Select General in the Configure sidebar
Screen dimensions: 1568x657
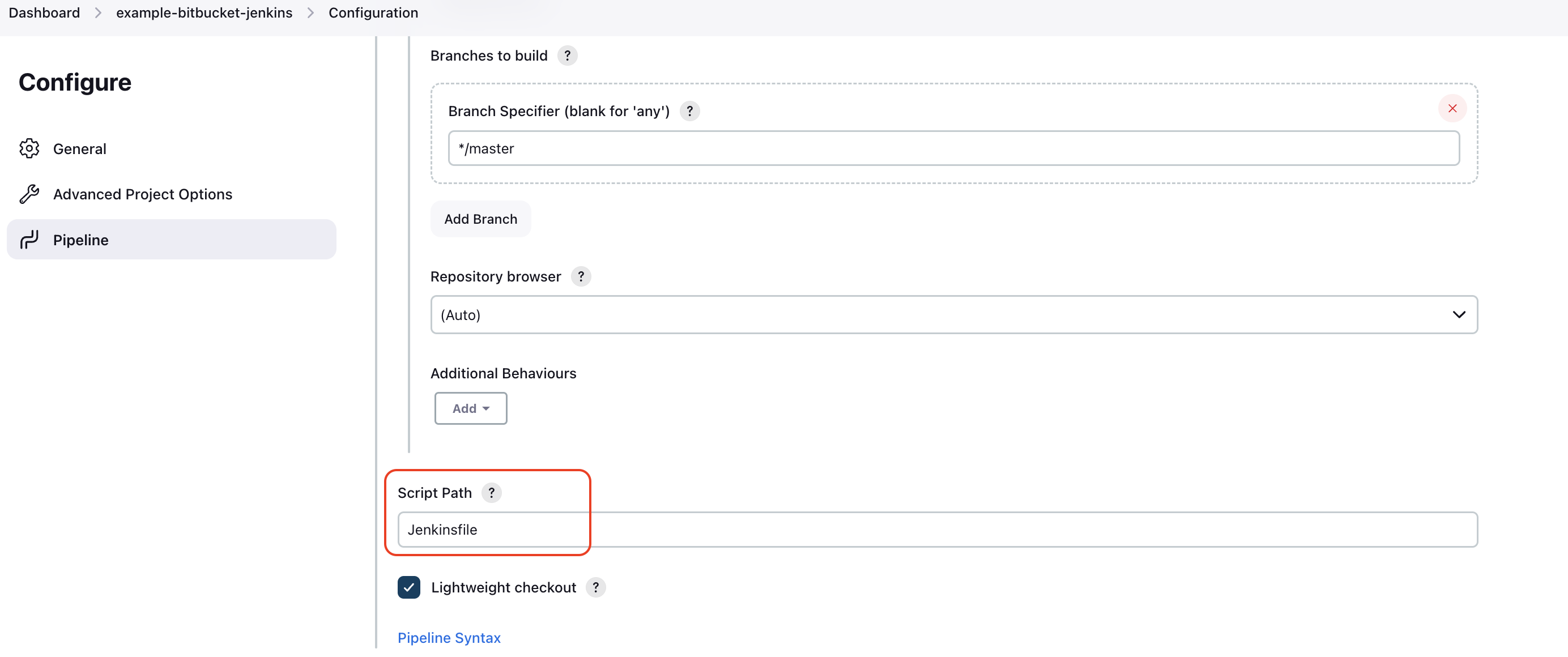pyautogui.click(x=80, y=148)
